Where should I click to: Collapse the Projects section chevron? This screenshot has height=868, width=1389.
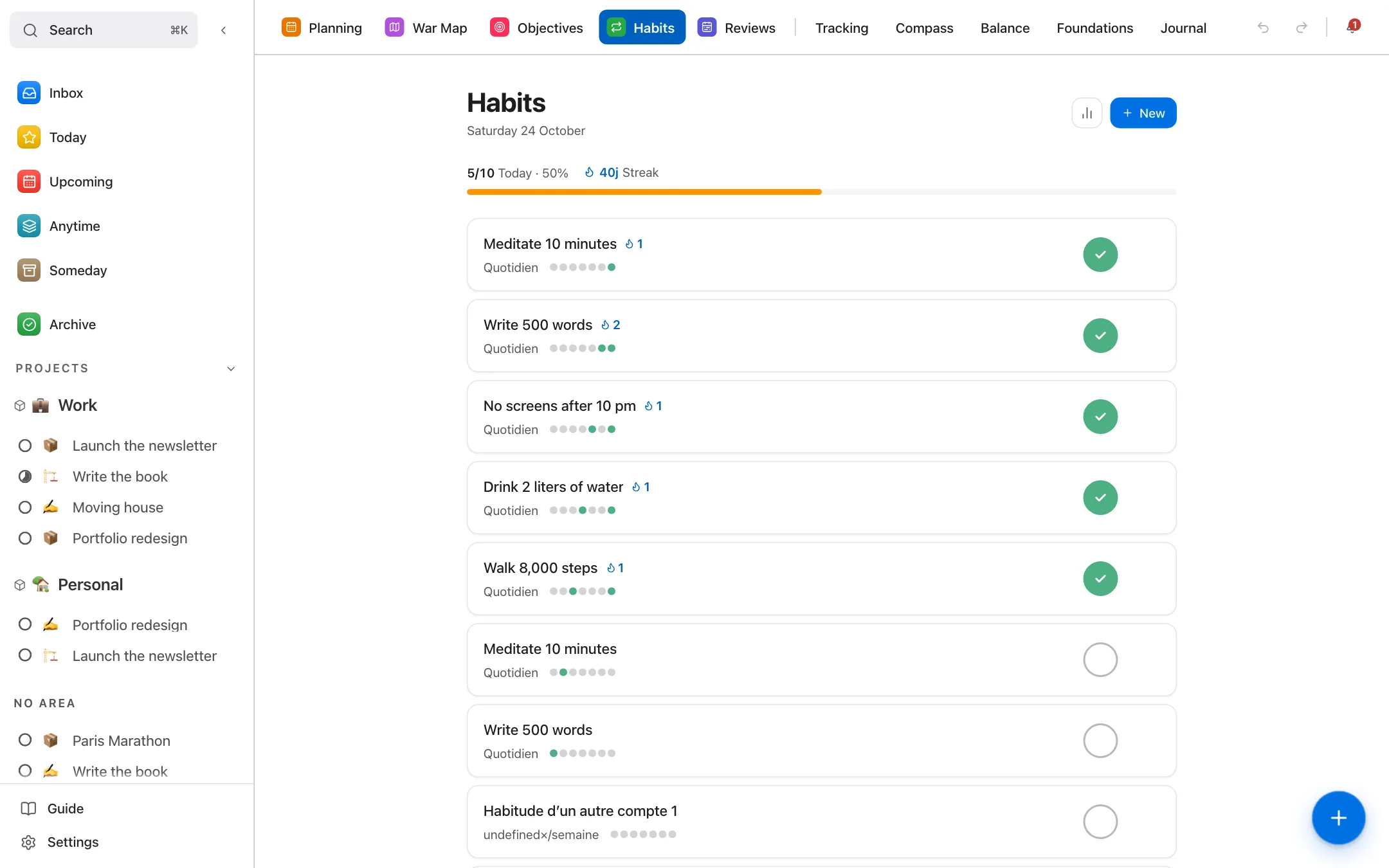click(232, 368)
